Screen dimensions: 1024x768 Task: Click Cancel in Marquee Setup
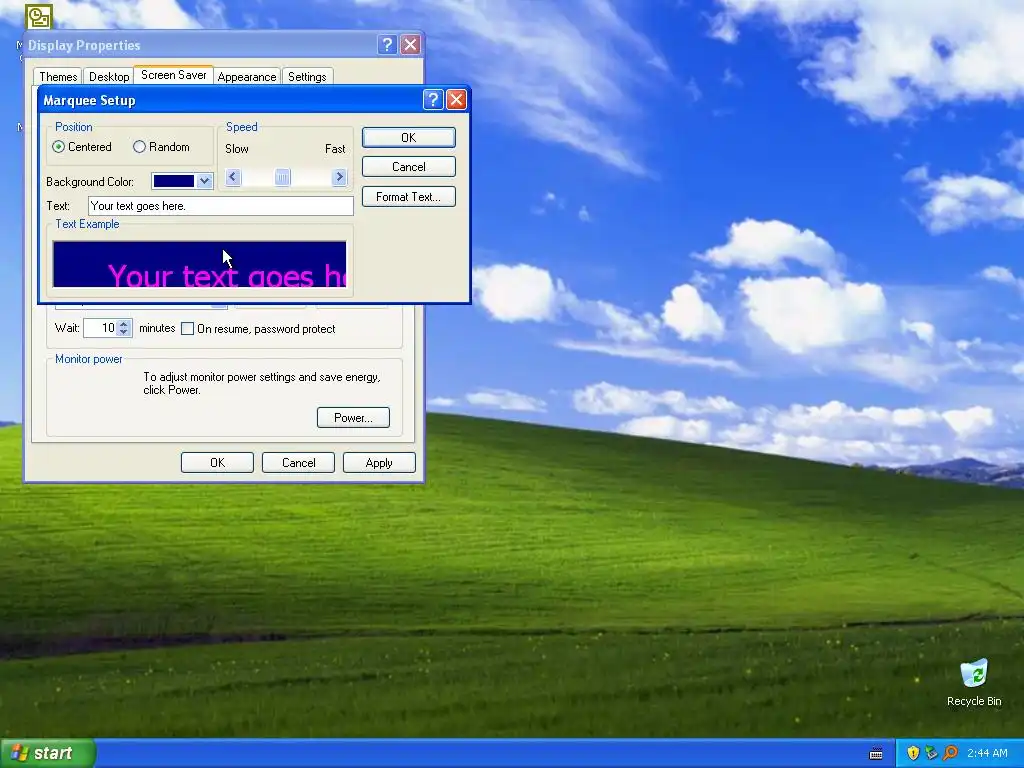coord(409,167)
